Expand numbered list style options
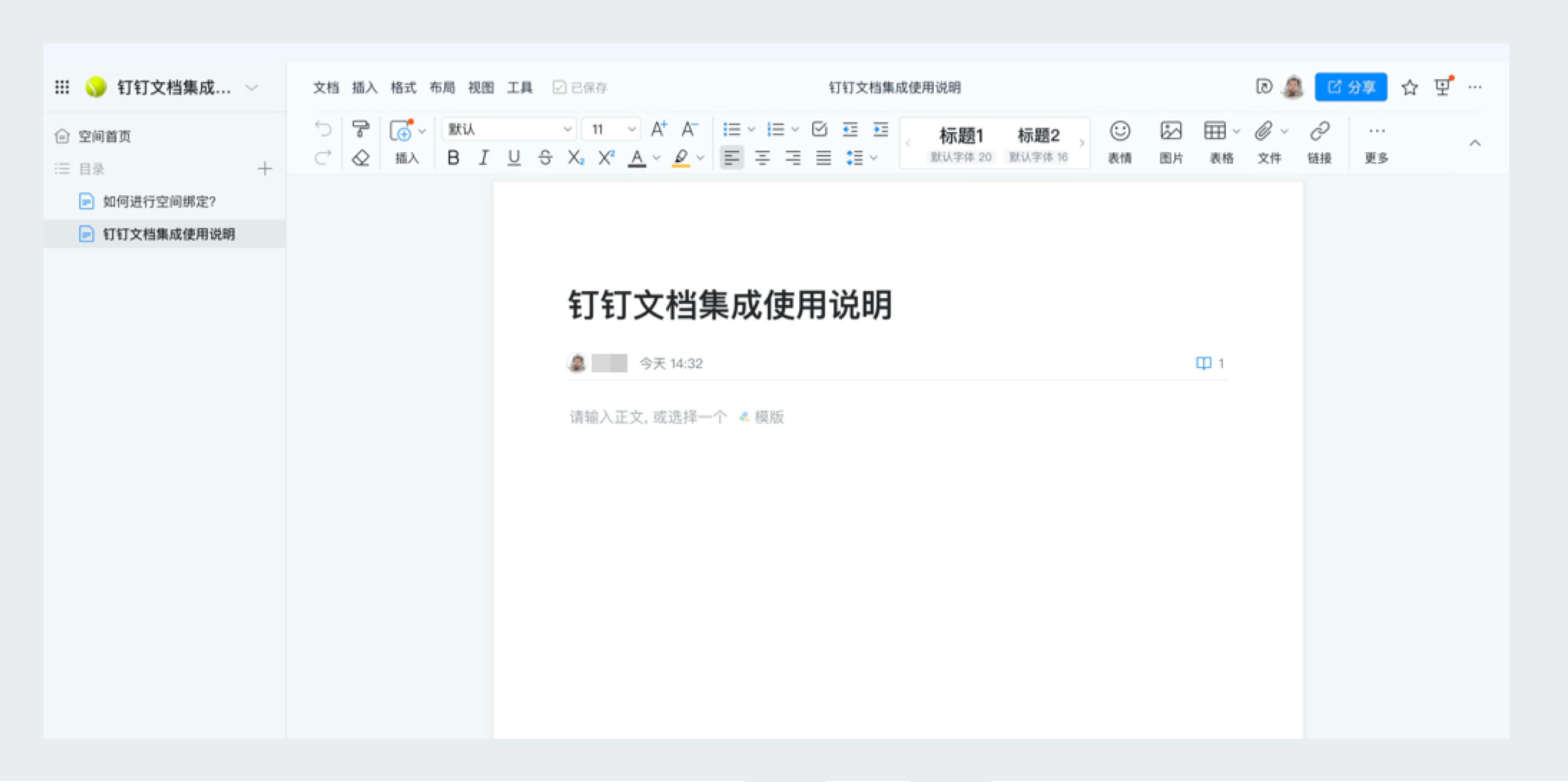Viewport: 1568px width, 782px height. [795, 130]
